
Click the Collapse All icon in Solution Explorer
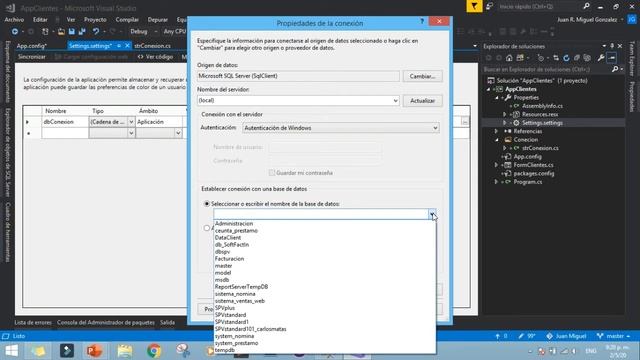tap(577, 58)
